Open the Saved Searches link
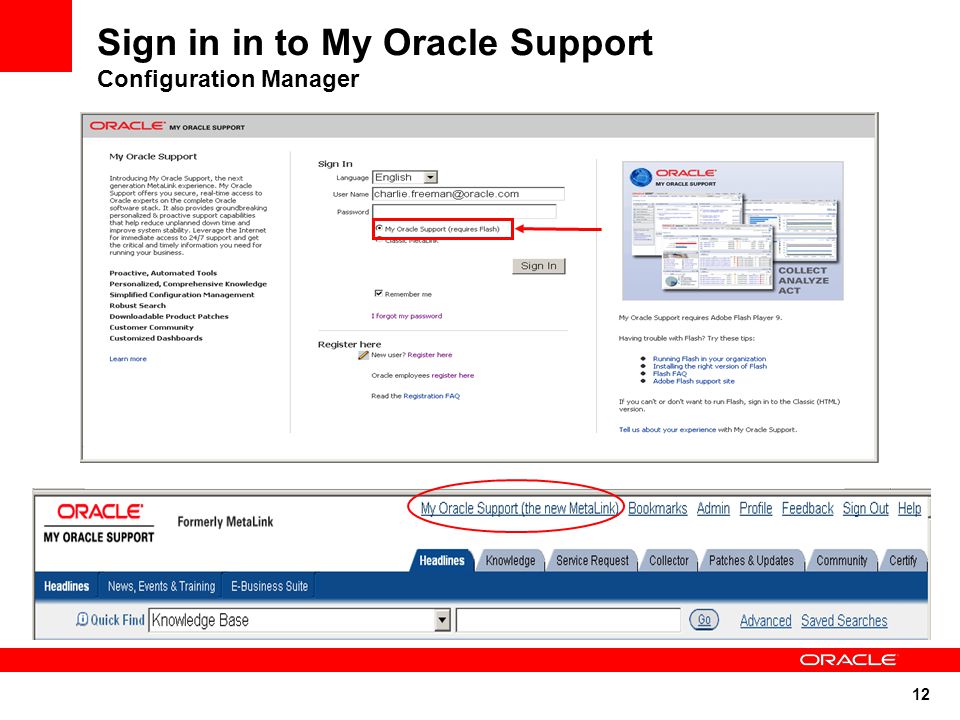960x720 pixels. 844,621
